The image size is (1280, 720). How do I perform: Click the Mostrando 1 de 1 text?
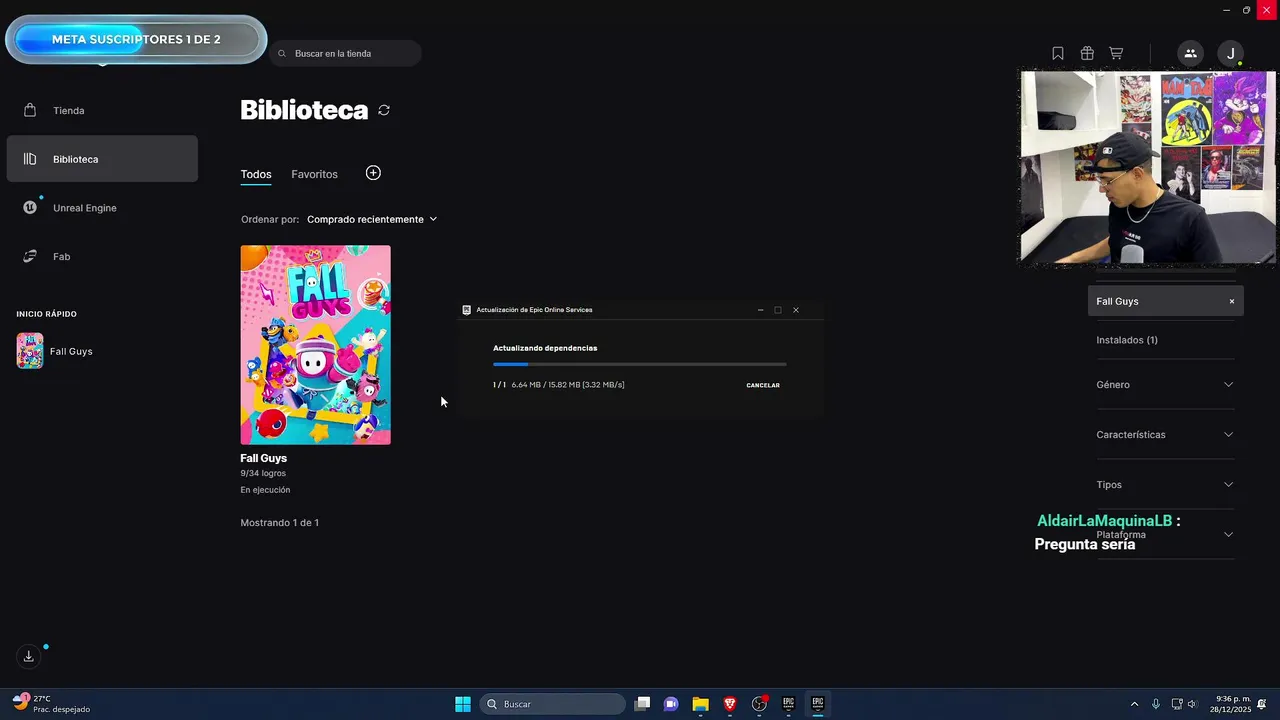pos(280,523)
